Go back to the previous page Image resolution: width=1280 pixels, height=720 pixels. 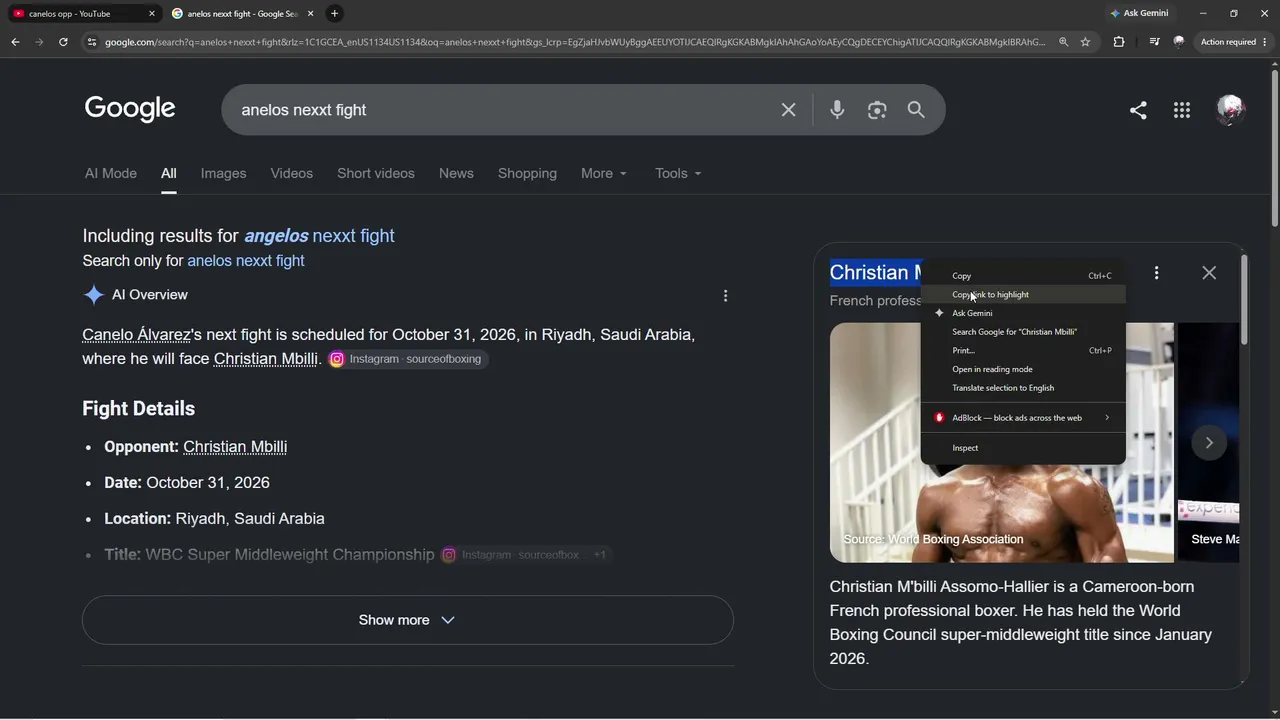pos(15,42)
